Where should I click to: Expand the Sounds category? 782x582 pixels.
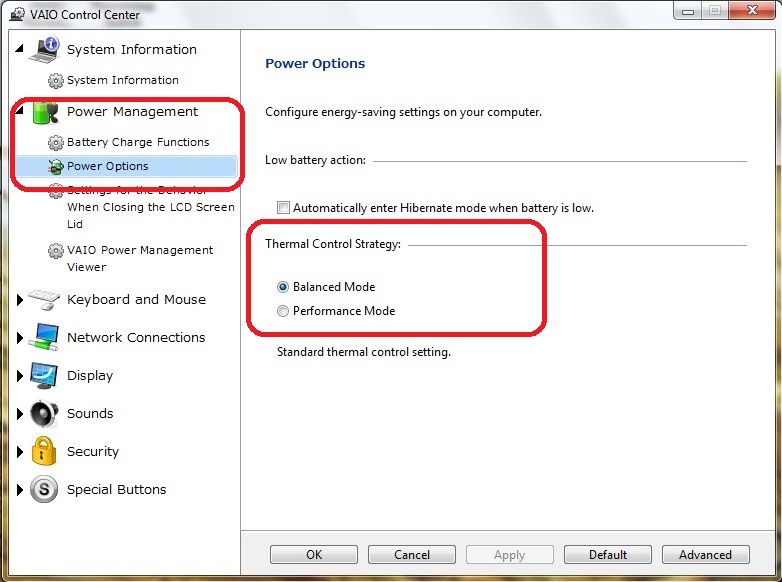[20, 414]
